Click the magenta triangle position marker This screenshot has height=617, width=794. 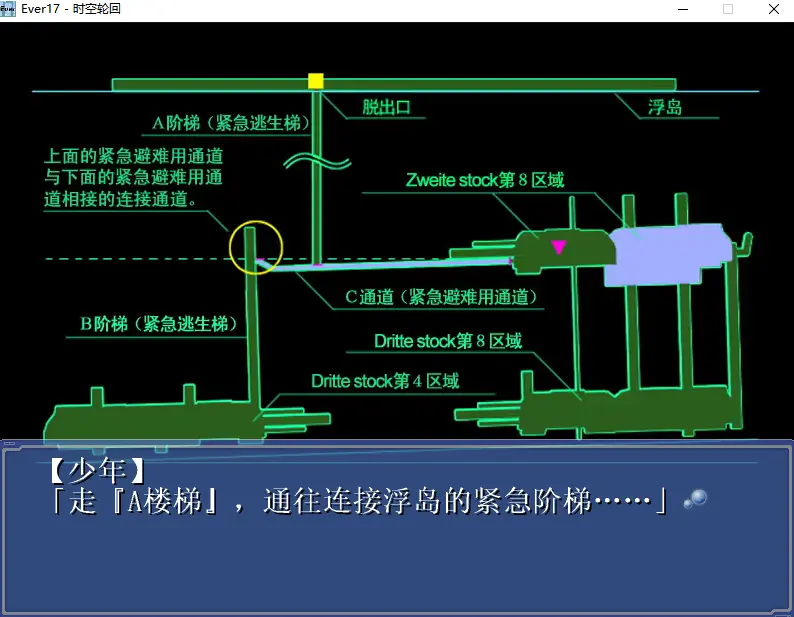tap(559, 247)
